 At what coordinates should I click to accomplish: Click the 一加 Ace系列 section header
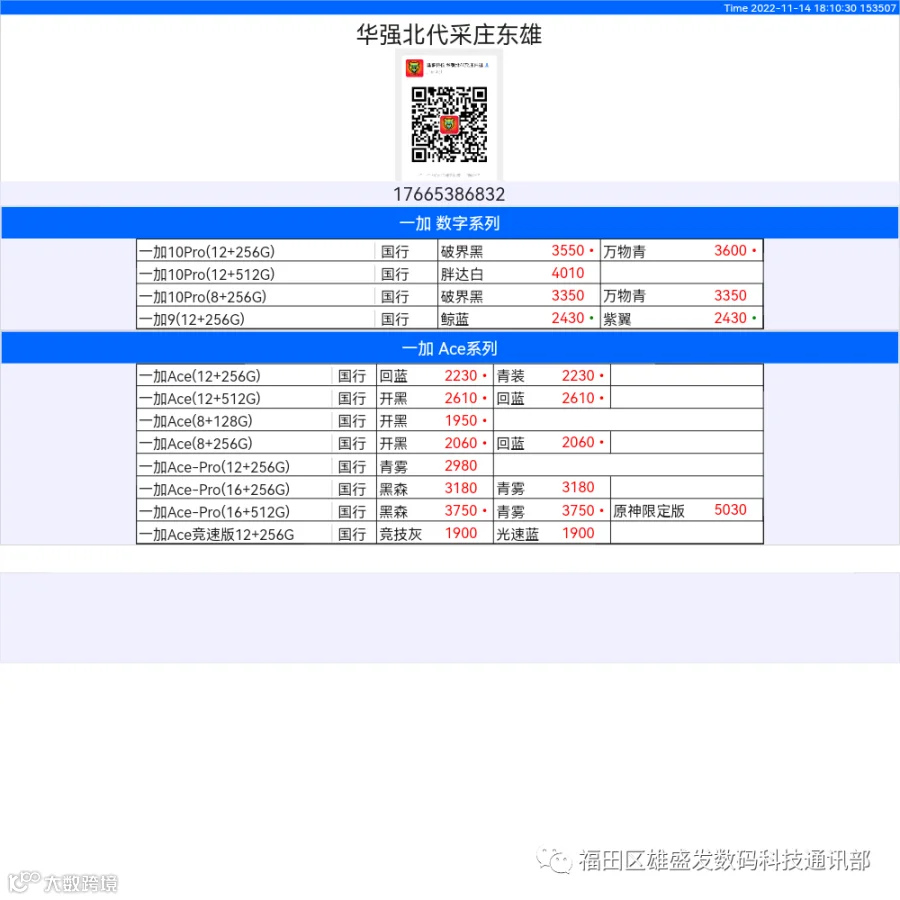click(450, 348)
